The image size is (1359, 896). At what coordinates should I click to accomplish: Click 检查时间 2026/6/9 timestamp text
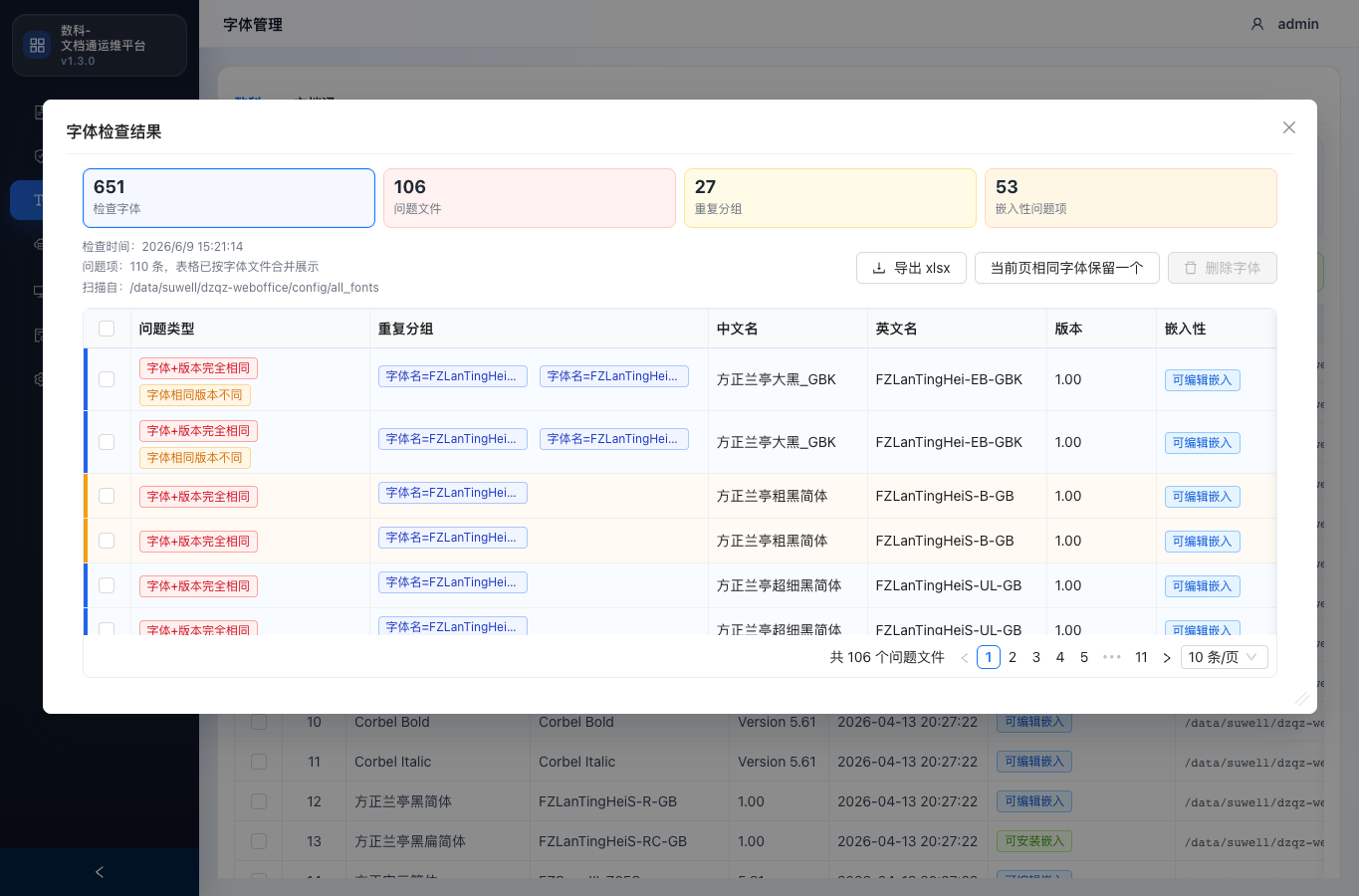[x=162, y=247]
